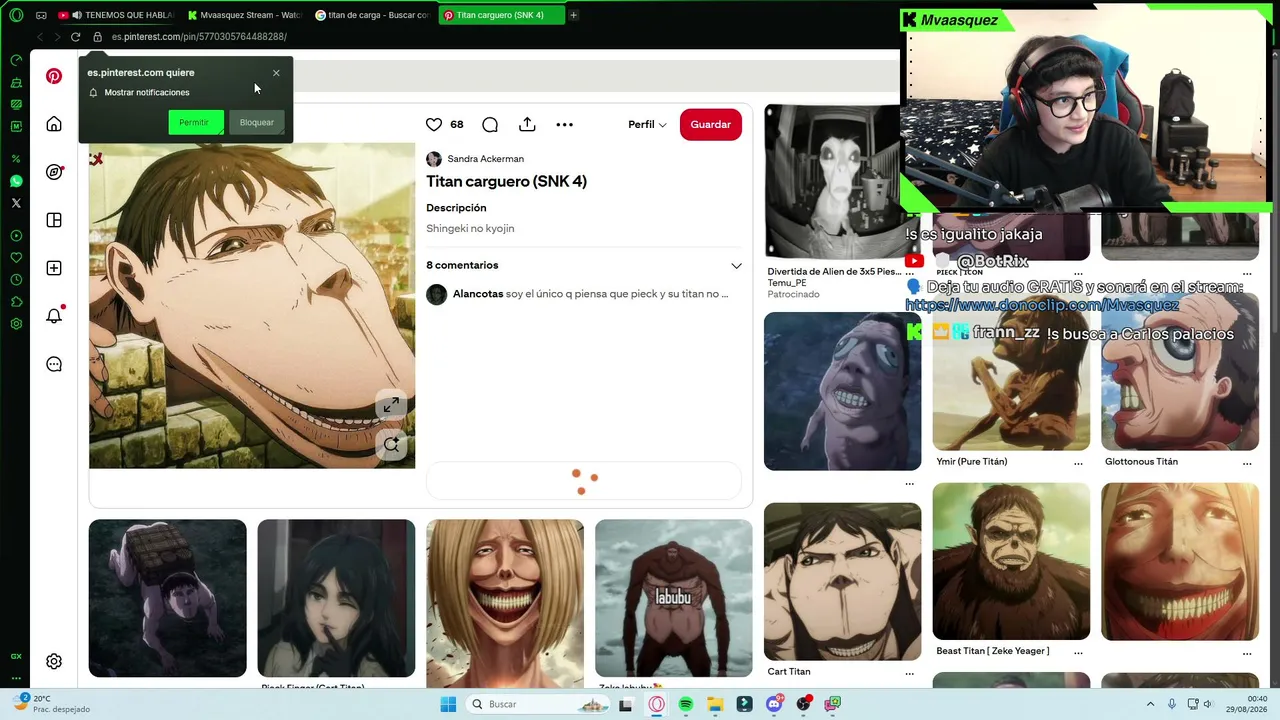Open the Opera workspaces icon in tab bar

41,15
